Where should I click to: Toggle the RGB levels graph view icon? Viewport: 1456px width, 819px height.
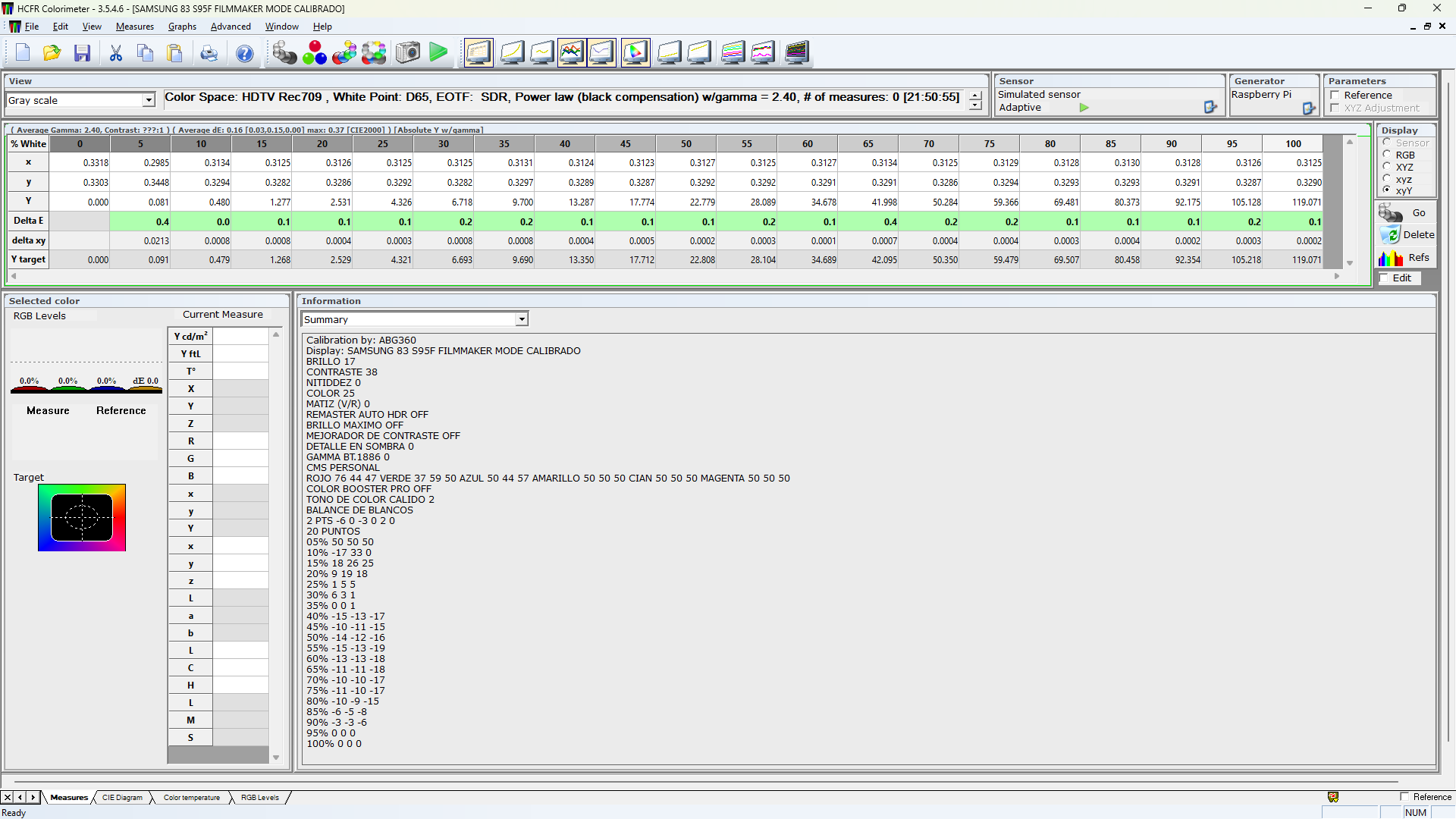click(572, 53)
